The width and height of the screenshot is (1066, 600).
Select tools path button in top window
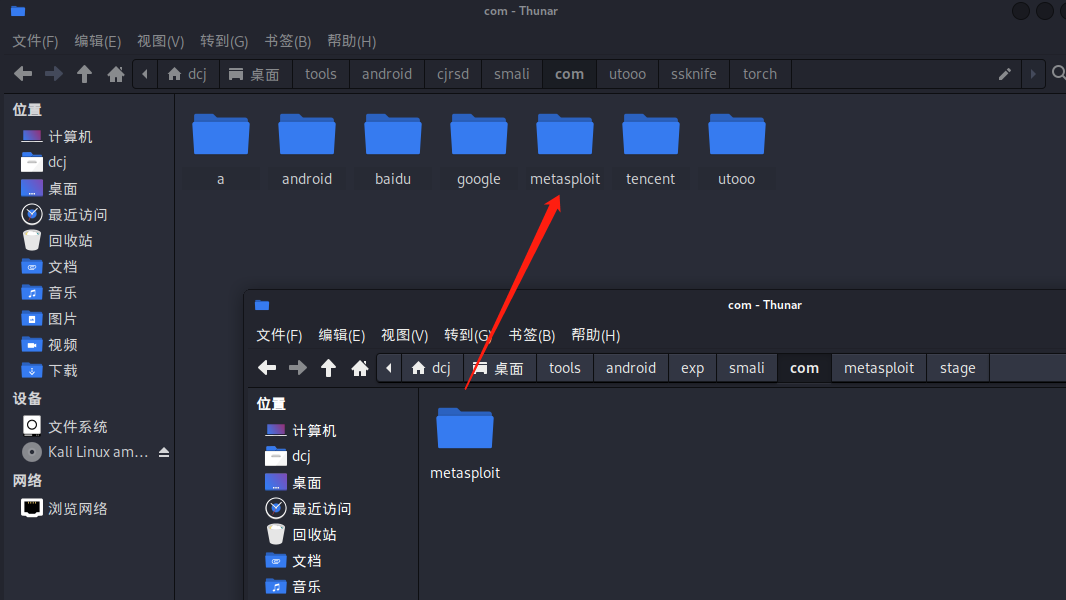(321, 74)
